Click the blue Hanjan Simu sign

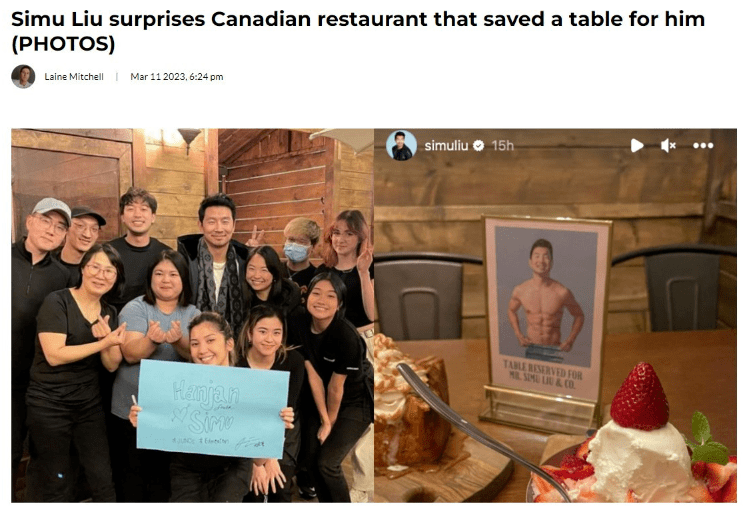[x=213, y=409]
